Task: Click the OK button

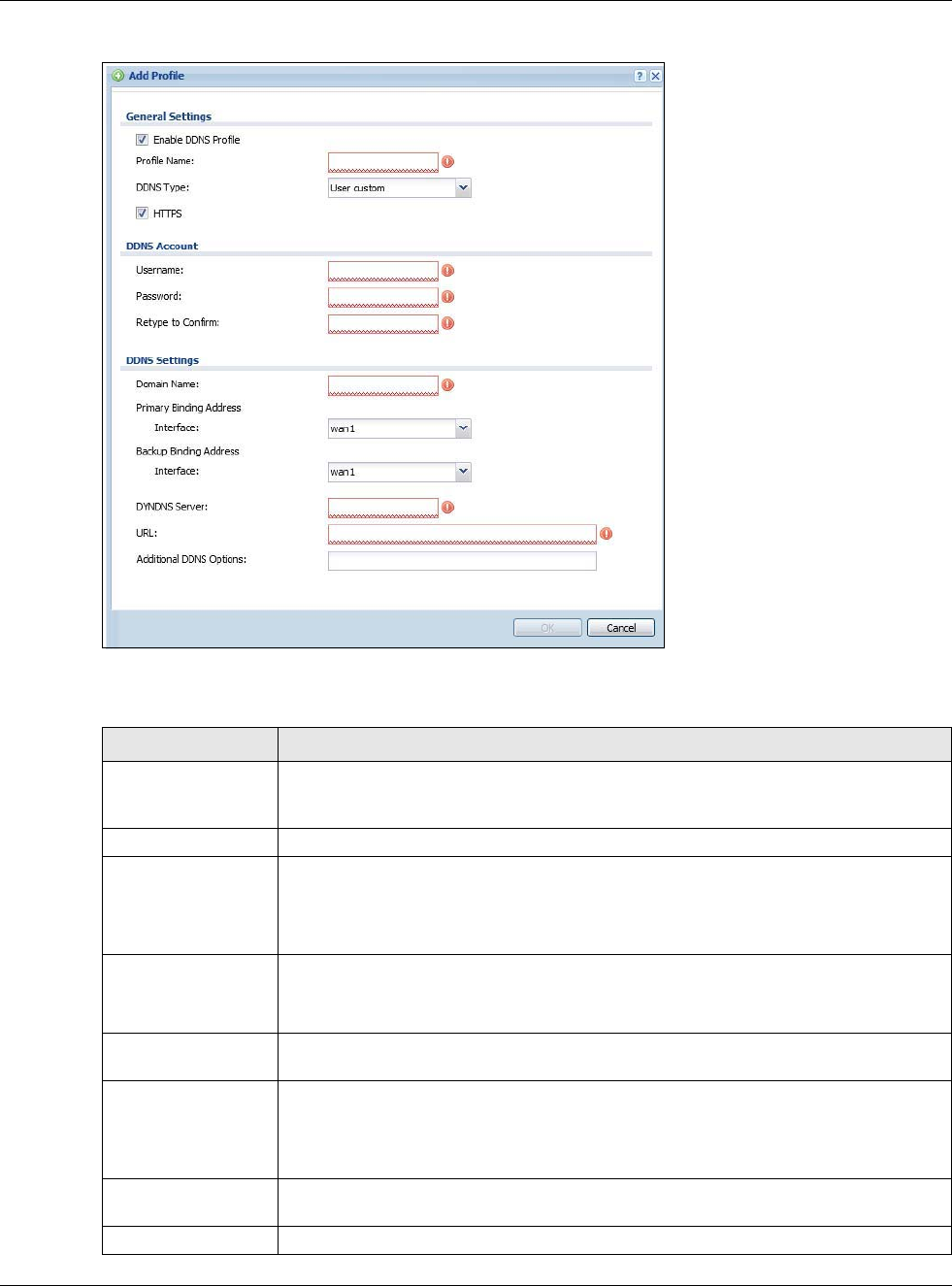Action: pos(547,628)
